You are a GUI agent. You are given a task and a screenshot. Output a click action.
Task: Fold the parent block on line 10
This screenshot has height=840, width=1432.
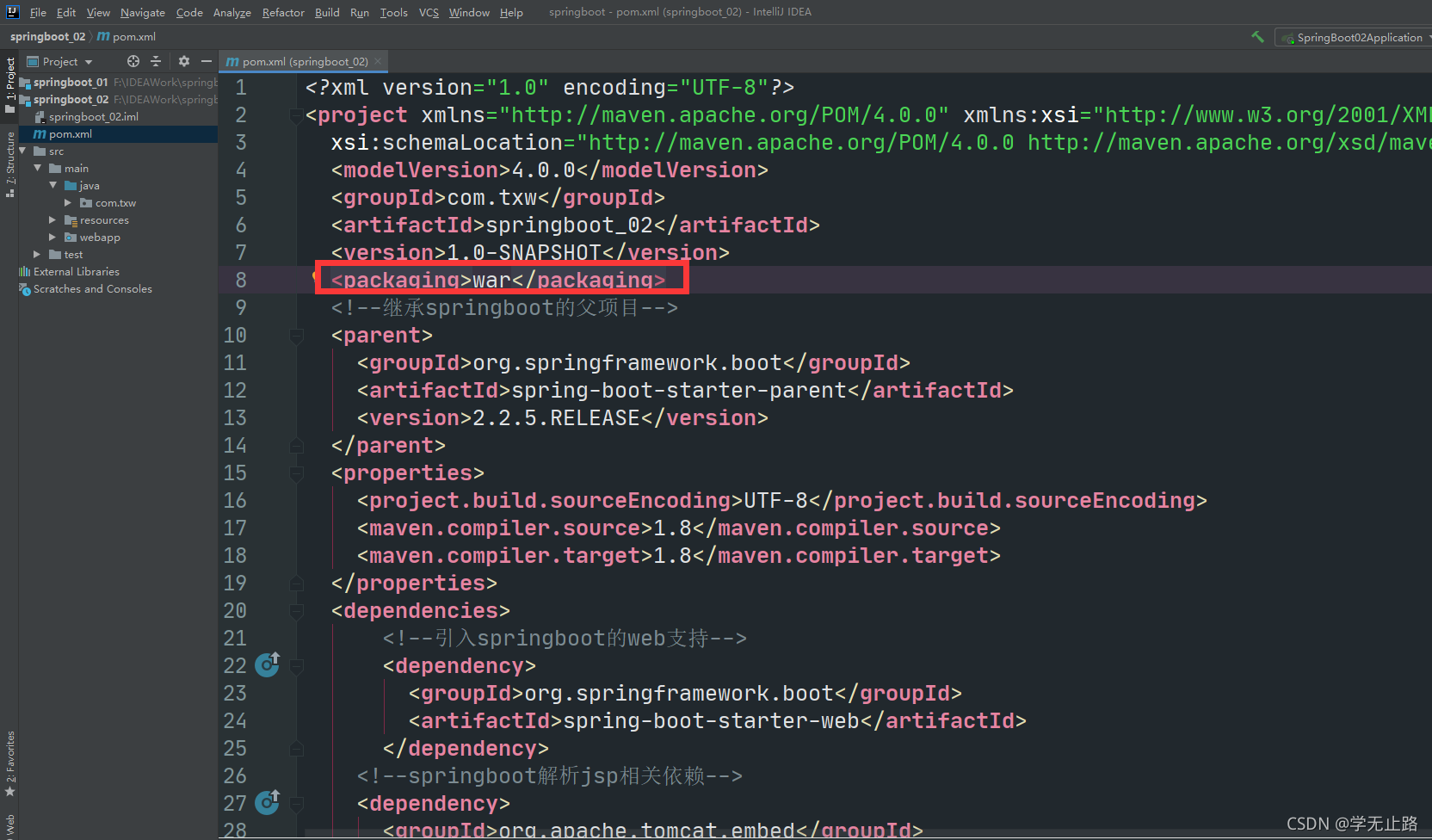[x=297, y=335]
